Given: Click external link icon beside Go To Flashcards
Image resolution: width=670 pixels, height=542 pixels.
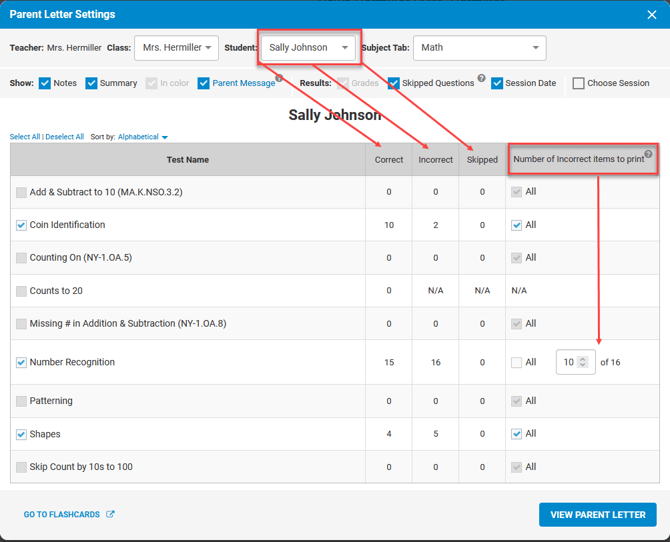Looking at the screenshot, I should pyautogui.click(x=111, y=515).
